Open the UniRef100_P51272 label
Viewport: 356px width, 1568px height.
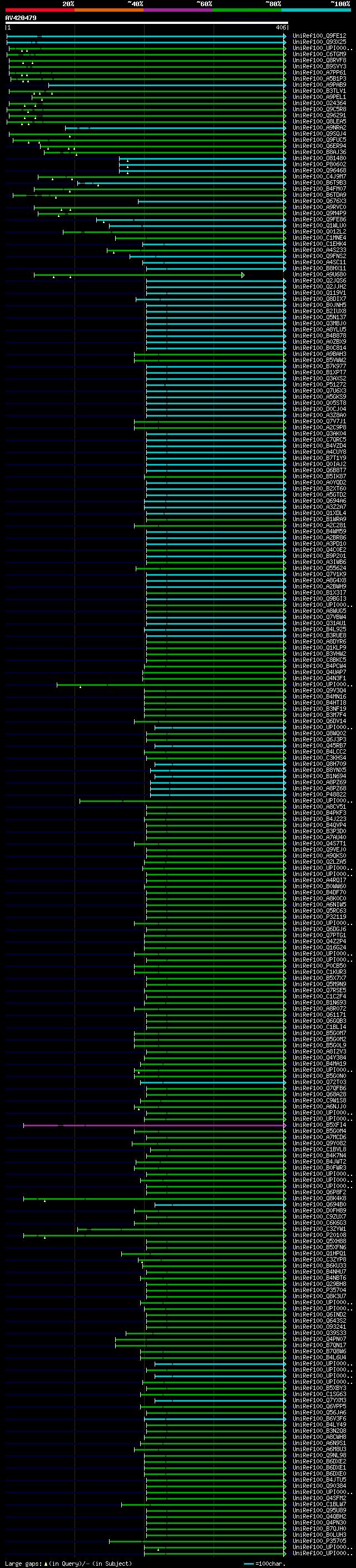point(319,385)
